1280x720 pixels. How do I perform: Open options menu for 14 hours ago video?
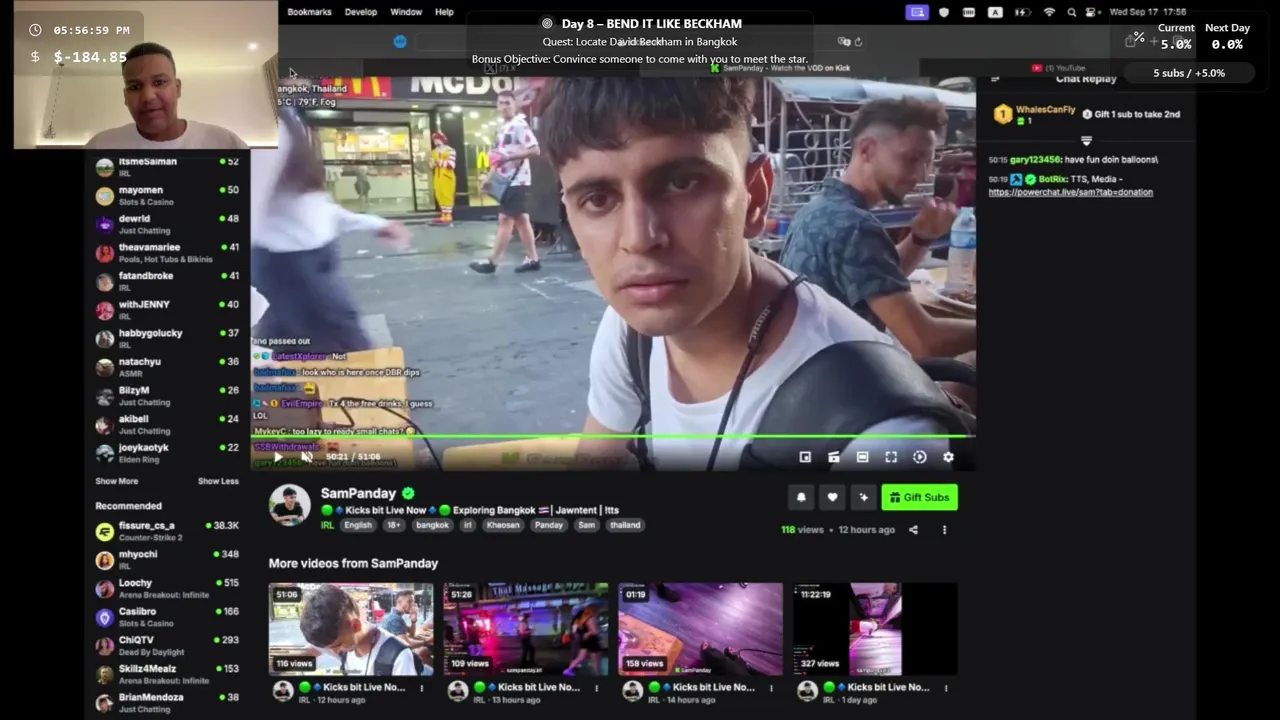point(771,688)
